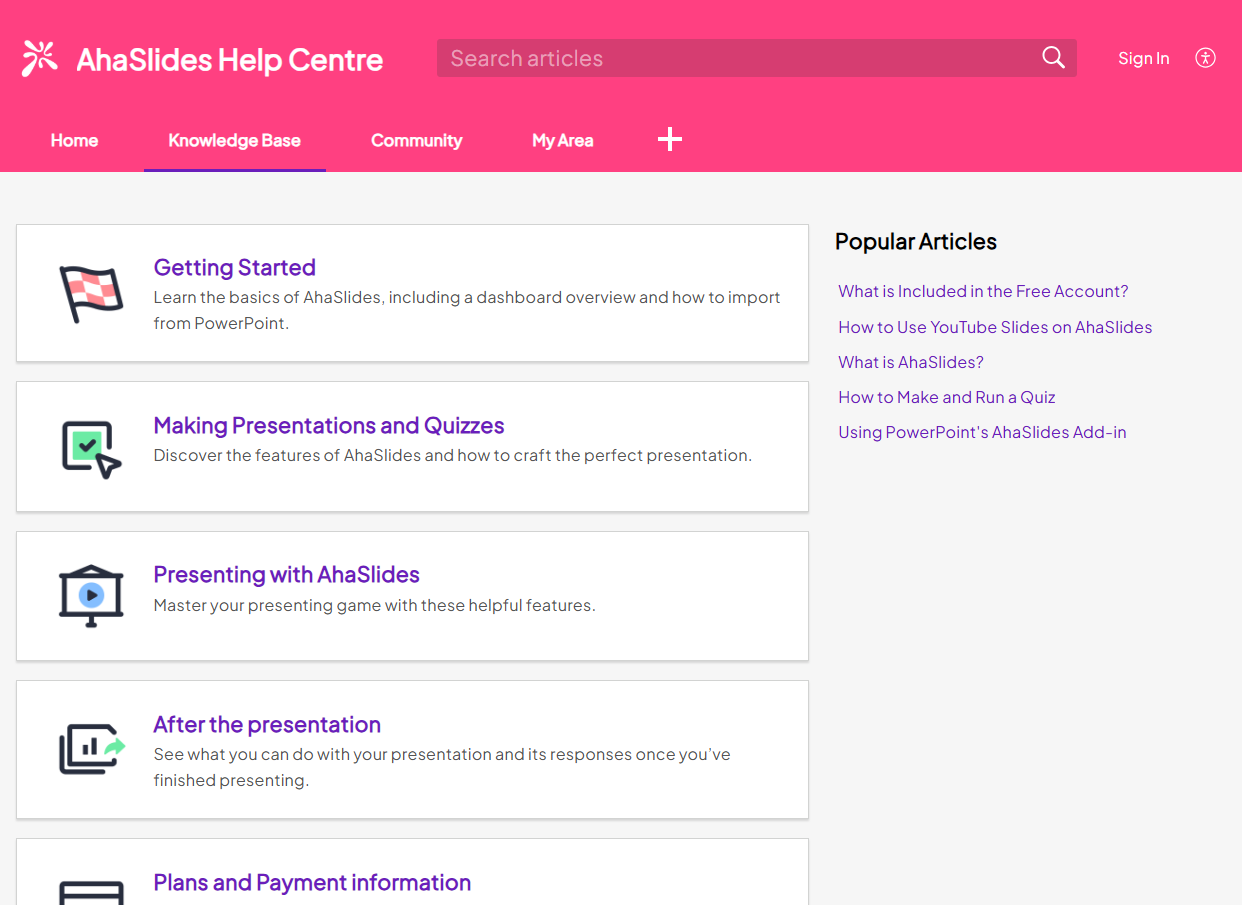This screenshot has width=1242, height=905.
Task: Click the projector screen Presenting icon
Action: click(x=91, y=596)
